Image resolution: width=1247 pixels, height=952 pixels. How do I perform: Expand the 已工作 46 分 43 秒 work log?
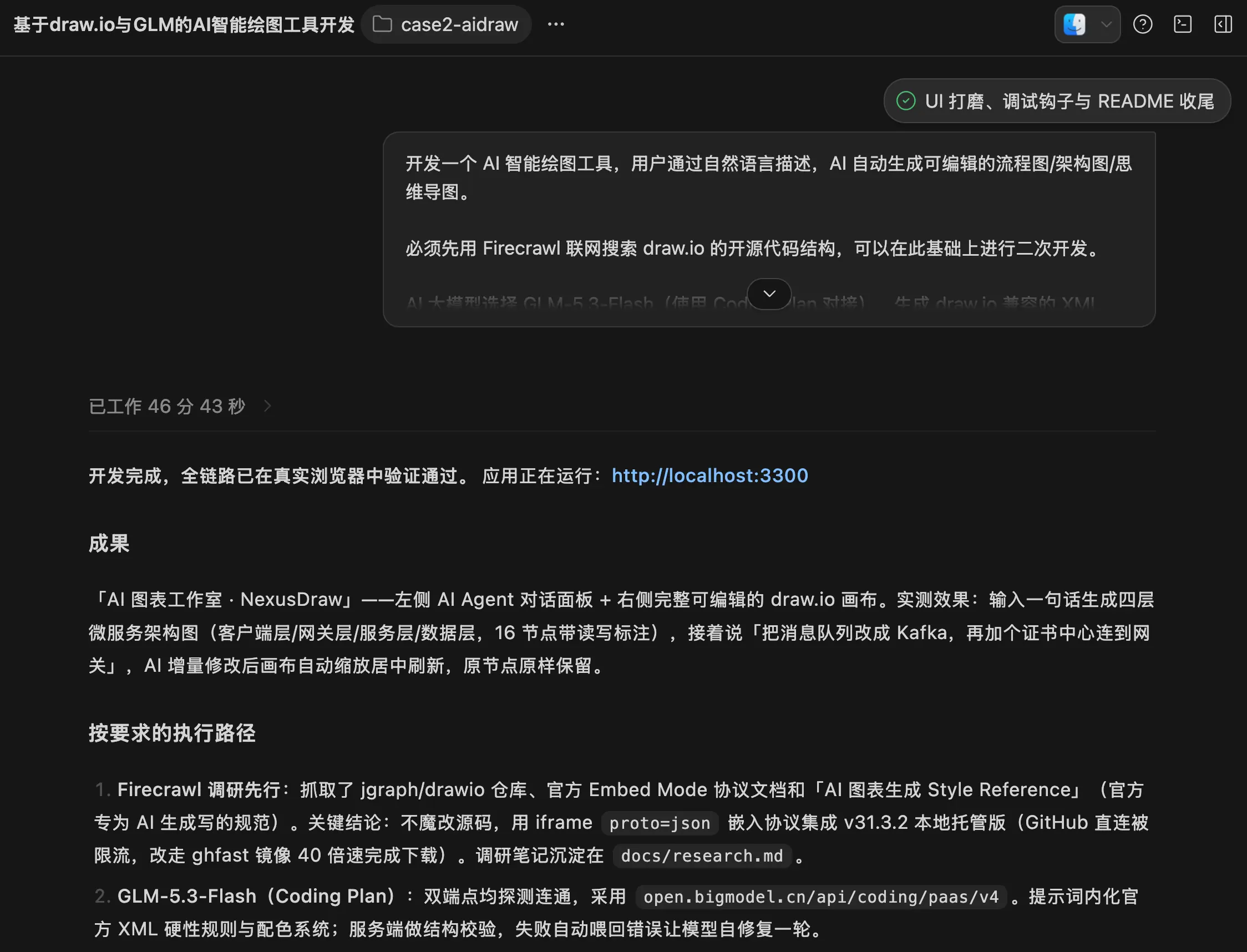(180, 406)
